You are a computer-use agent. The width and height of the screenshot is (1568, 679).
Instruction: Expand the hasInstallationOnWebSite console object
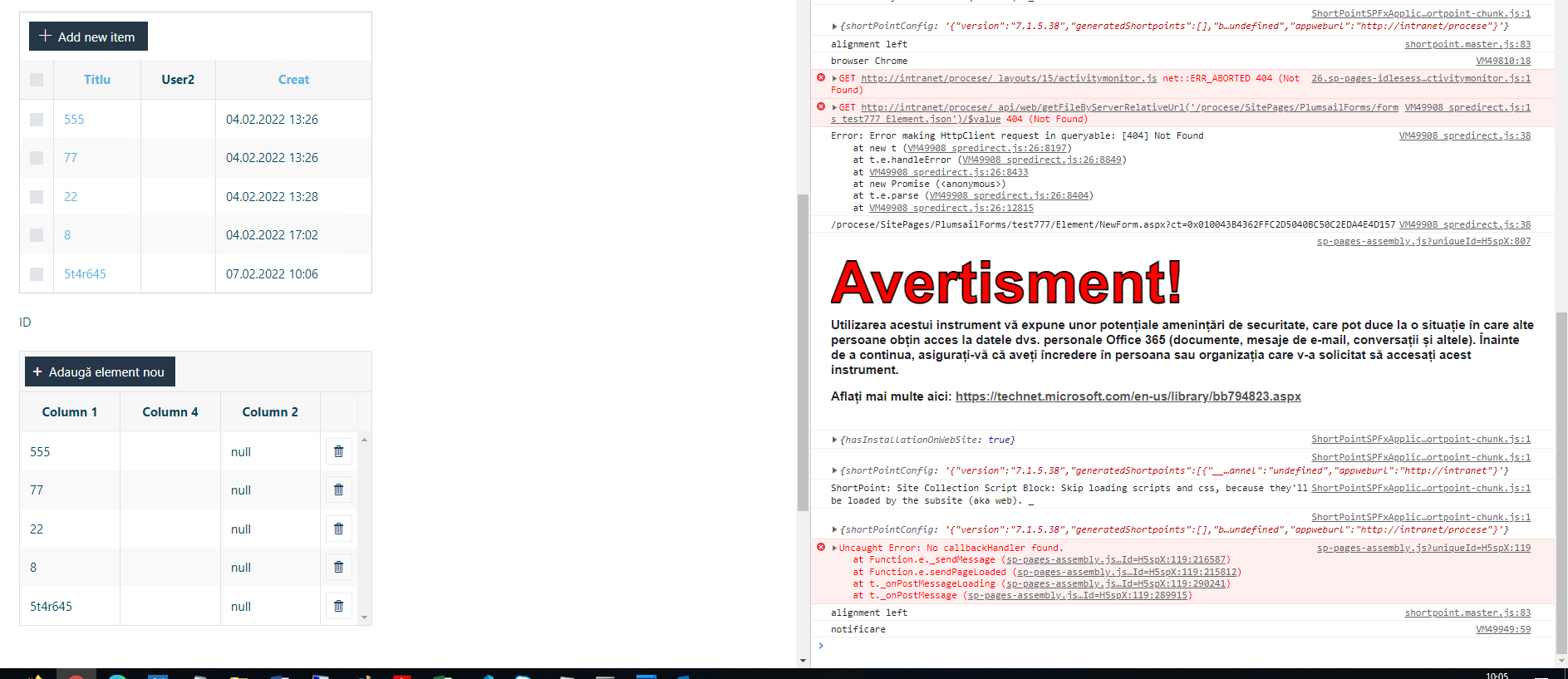[x=834, y=440]
